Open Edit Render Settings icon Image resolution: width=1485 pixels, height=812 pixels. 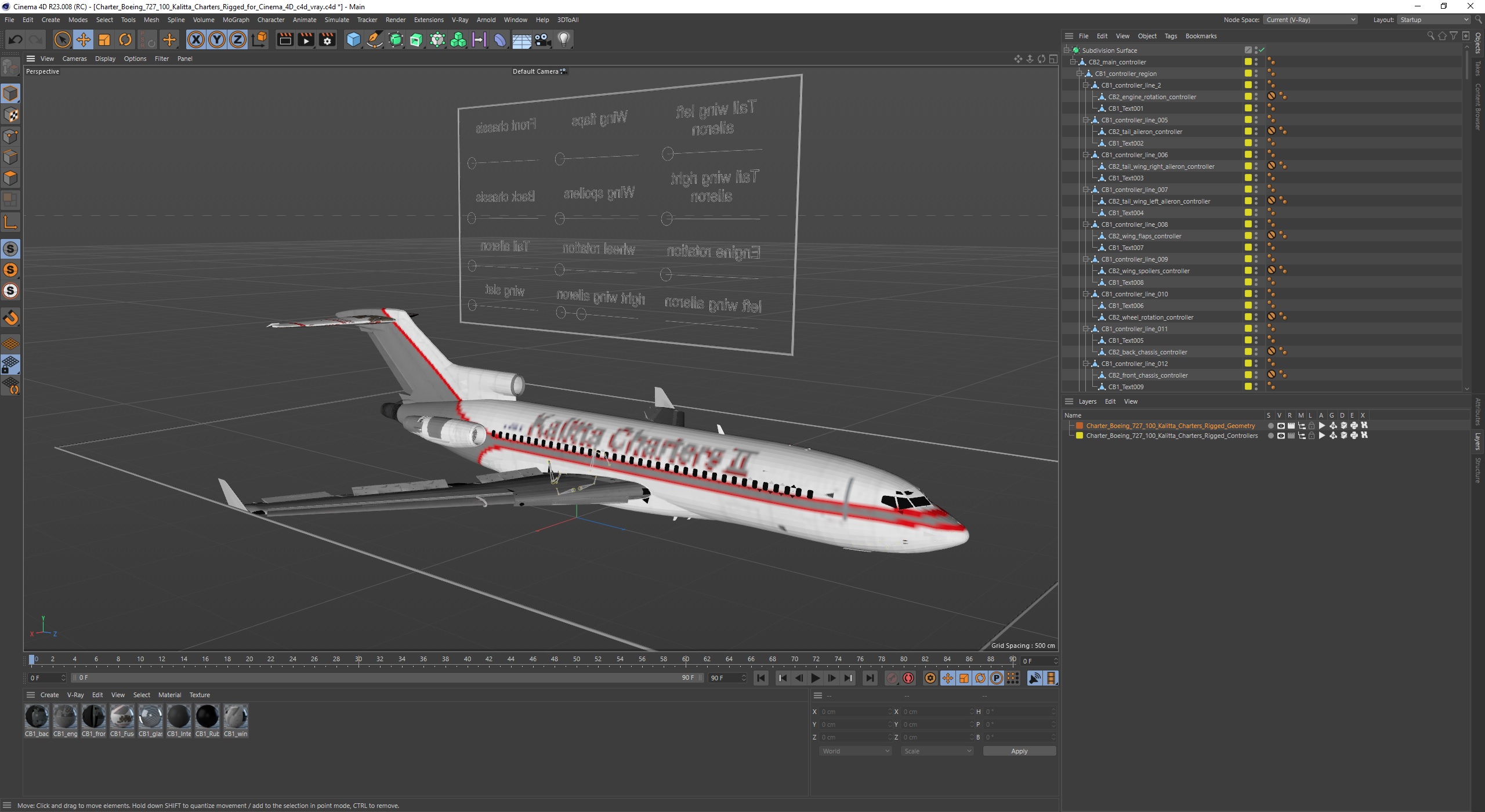pos(327,39)
